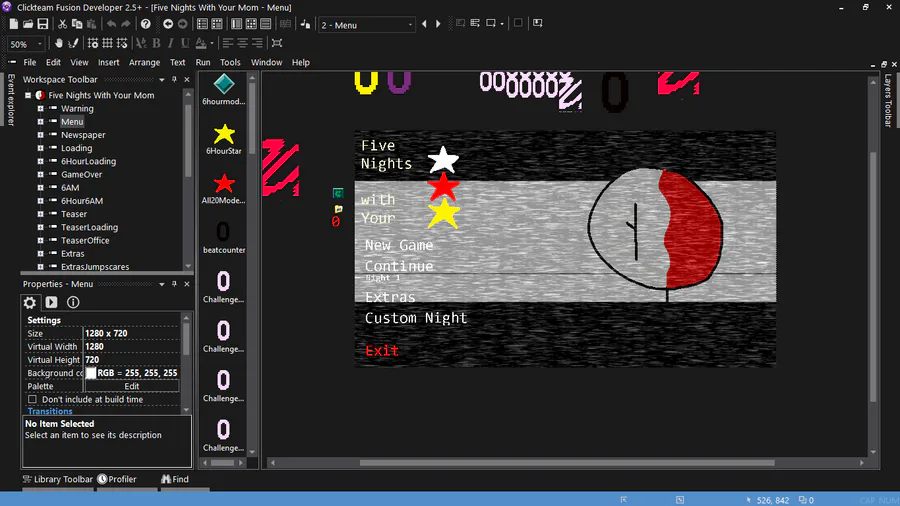
Task: Open the File menu
Action: click(30, 62)
